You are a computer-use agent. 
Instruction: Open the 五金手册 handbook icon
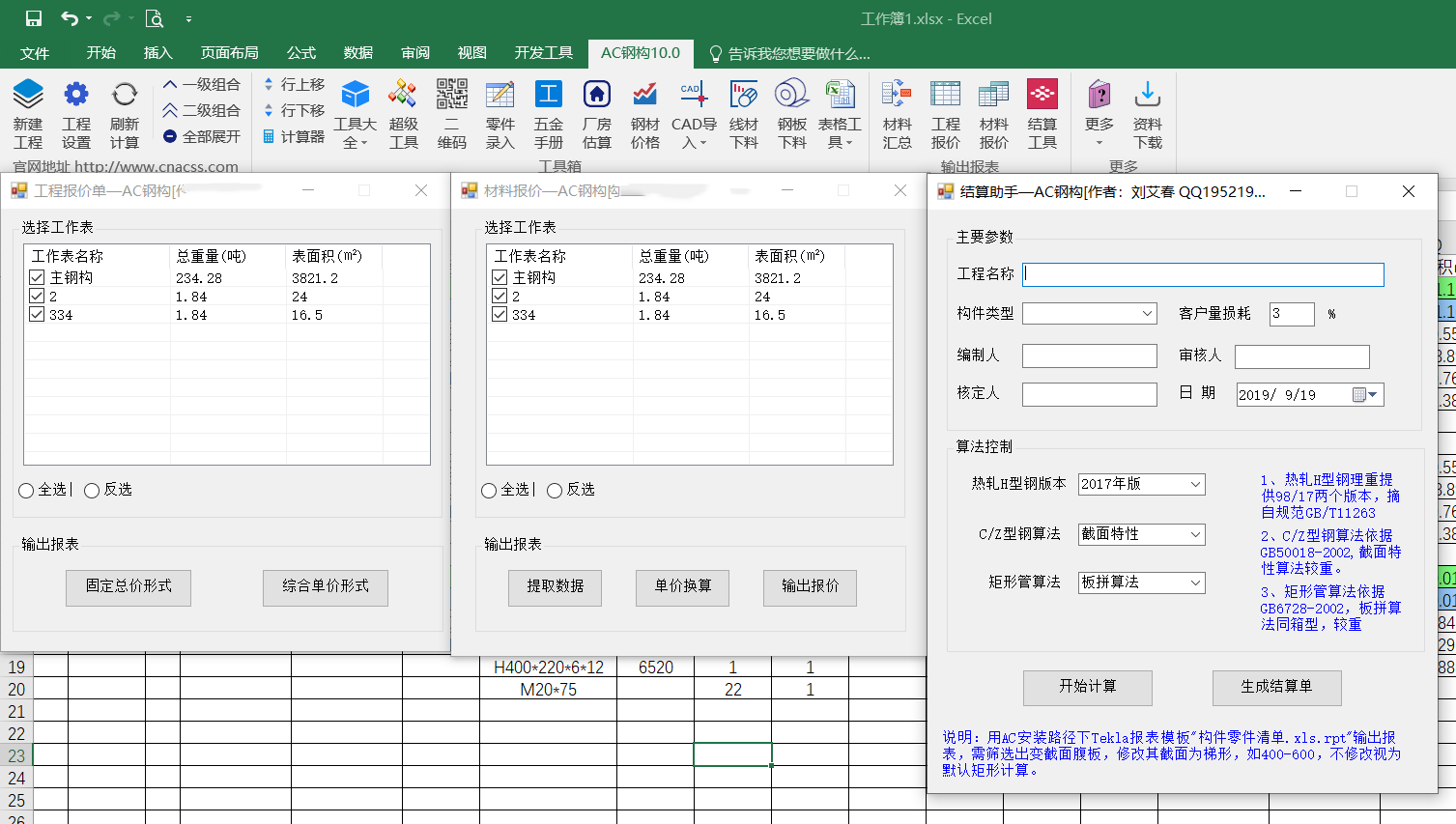point(549,114)
